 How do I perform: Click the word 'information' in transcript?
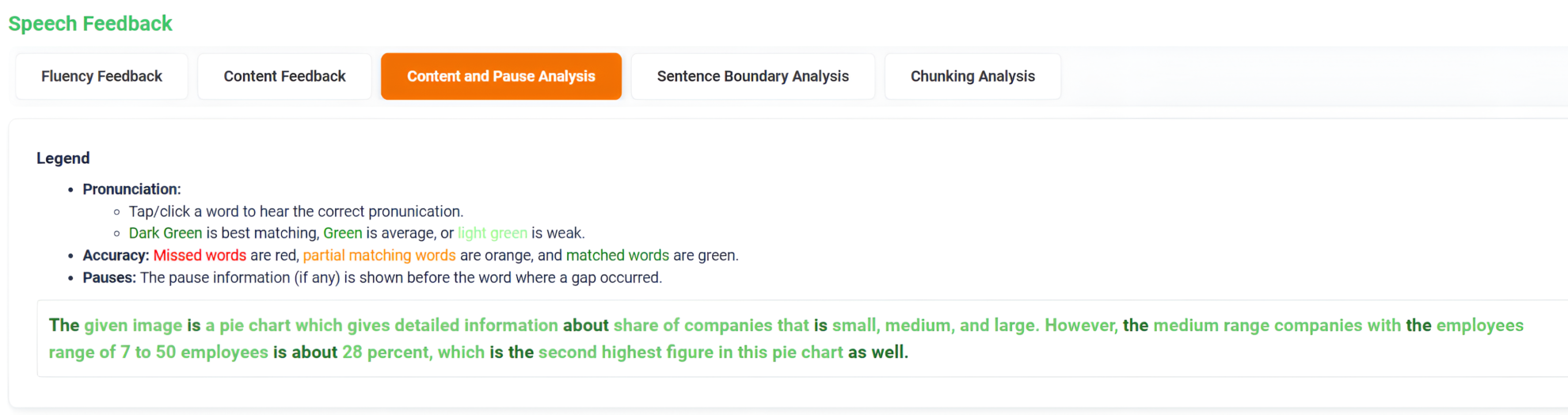pyautogui.click(x=511, y=326)
